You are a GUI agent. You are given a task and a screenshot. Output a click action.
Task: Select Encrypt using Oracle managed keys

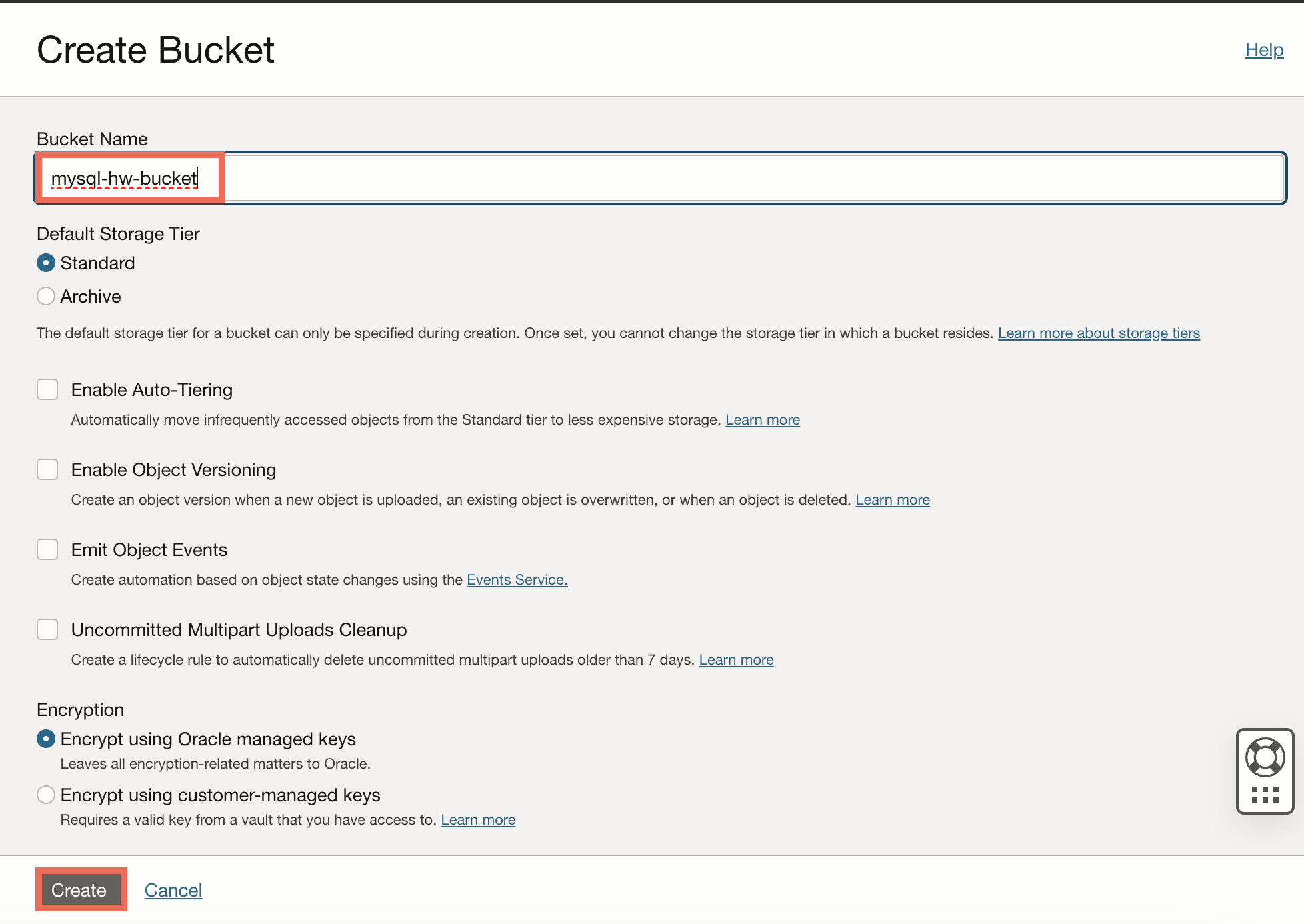coord(46,739)
